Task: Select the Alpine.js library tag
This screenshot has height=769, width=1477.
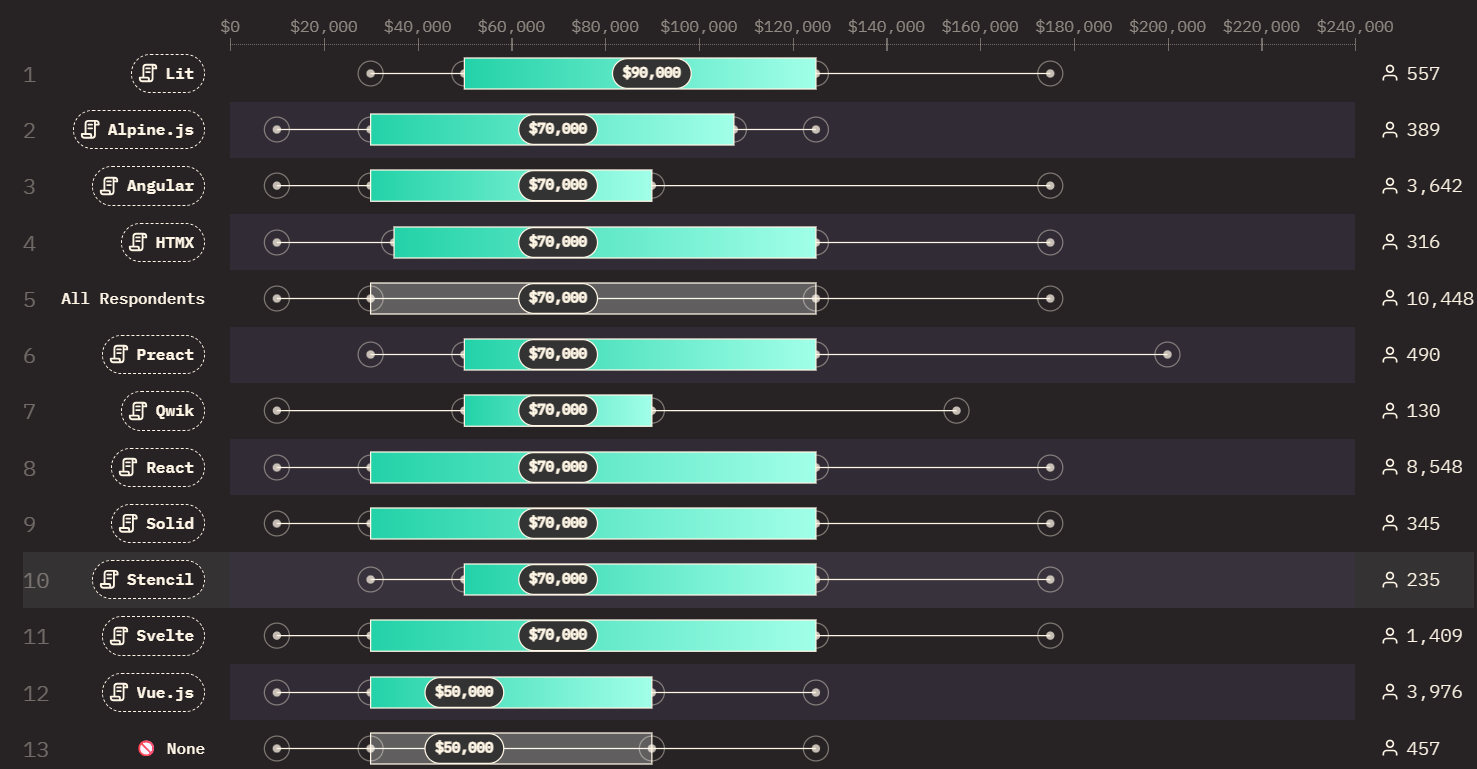Action: [x=139, y=130]
